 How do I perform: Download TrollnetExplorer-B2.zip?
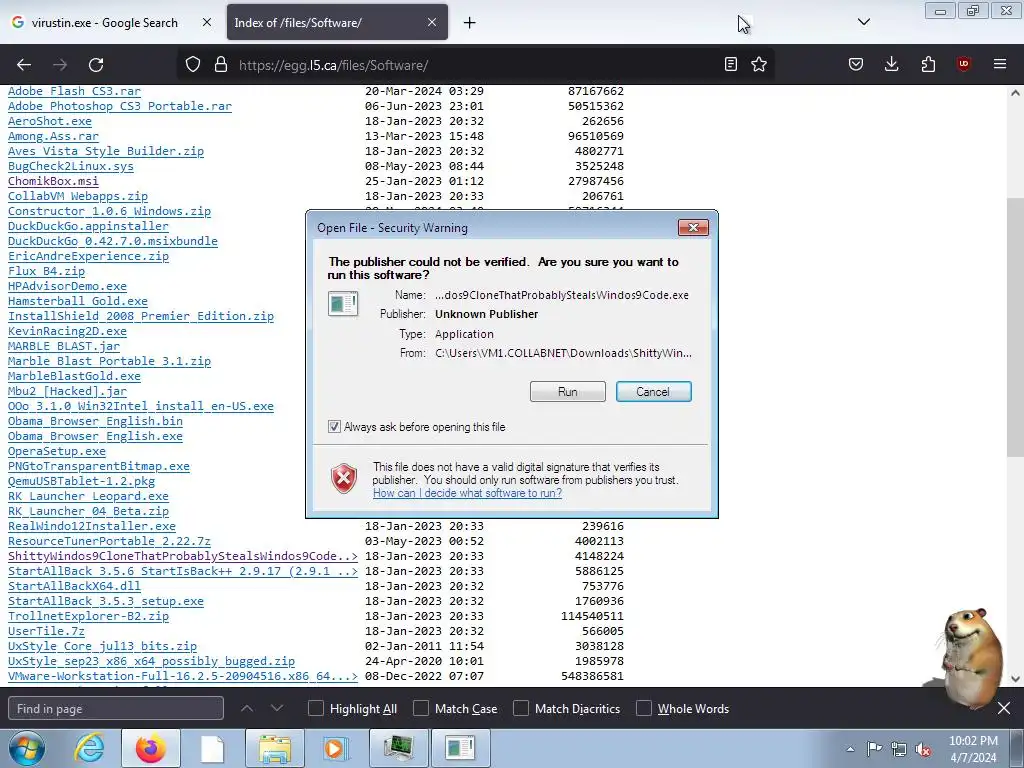point(88,616)
